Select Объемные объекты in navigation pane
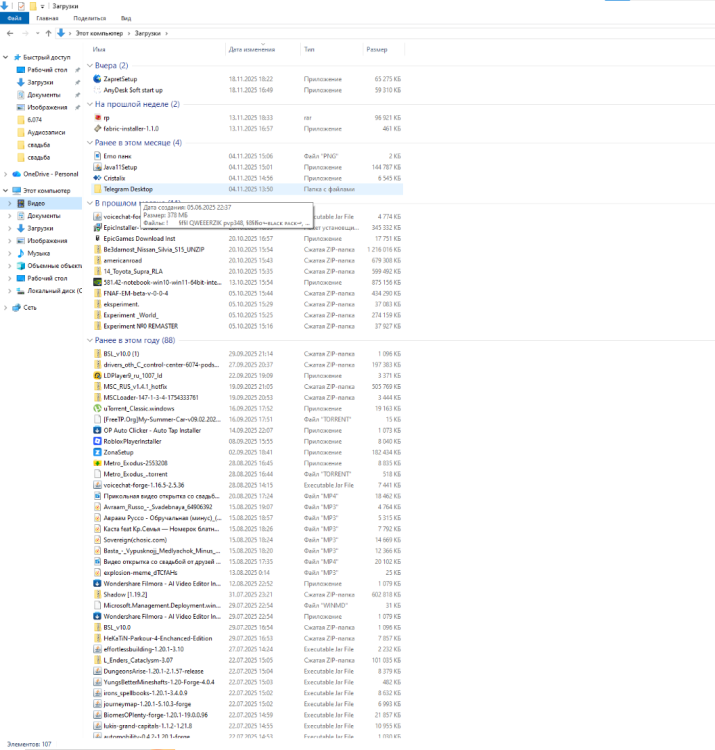Screen dimensions: 715x750 tap(55, 266)
